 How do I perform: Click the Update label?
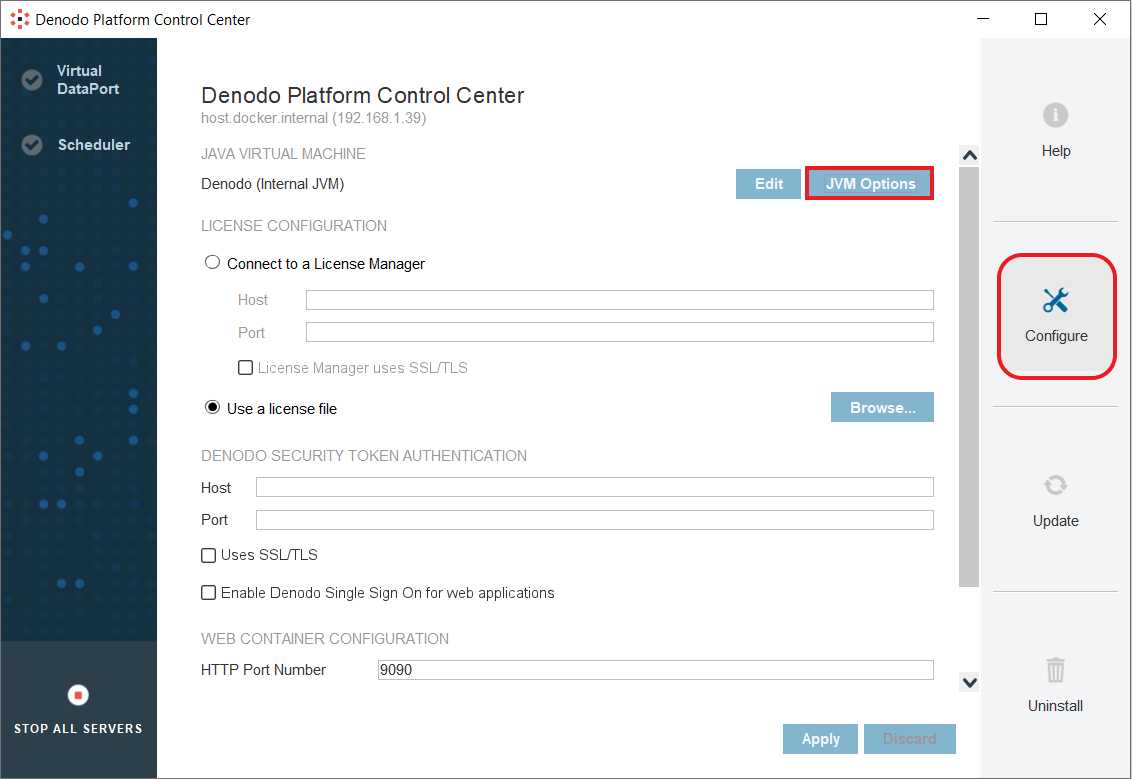[1055, 521]
